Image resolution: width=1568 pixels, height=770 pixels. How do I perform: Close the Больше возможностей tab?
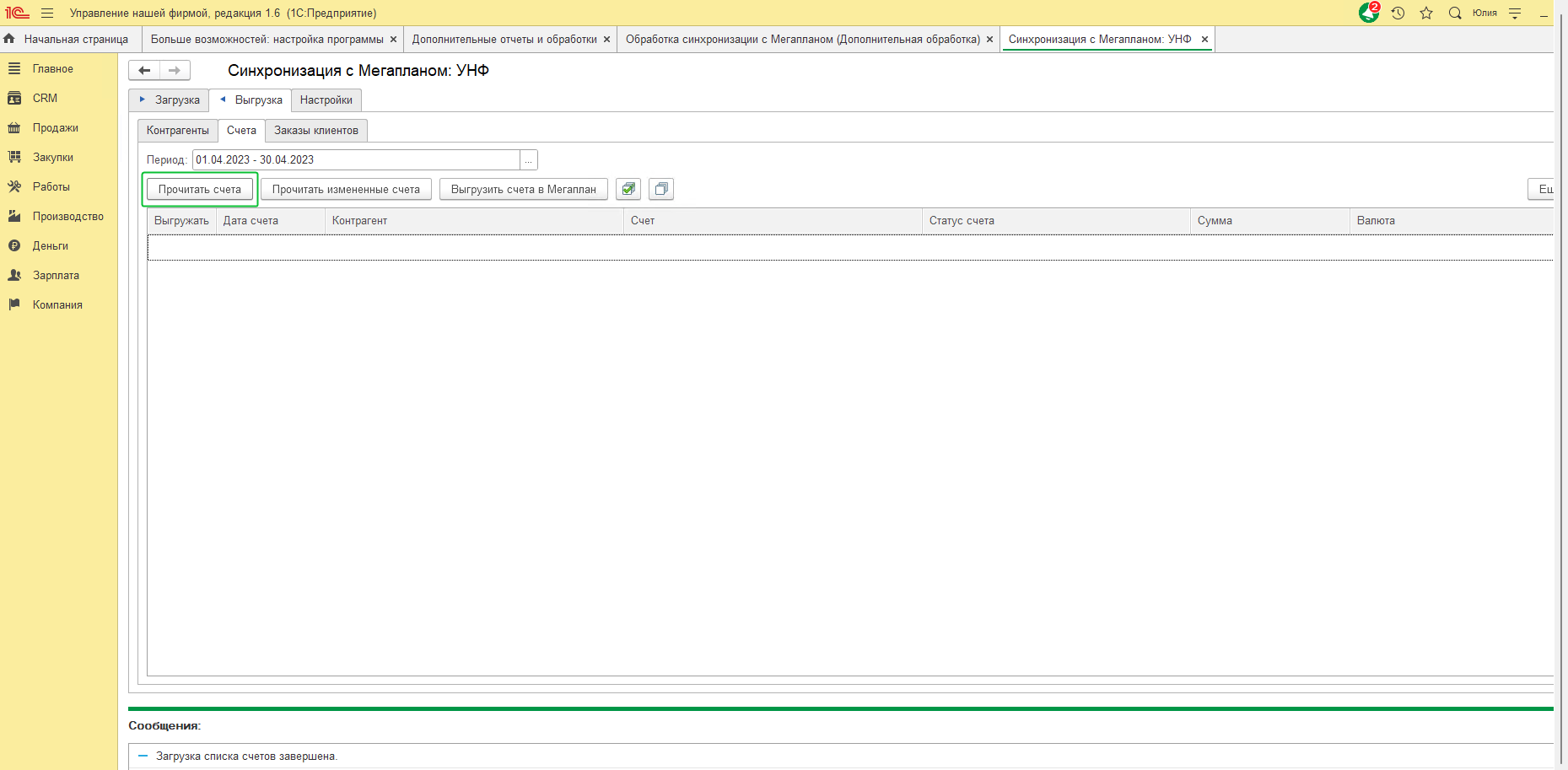(393, 39)
